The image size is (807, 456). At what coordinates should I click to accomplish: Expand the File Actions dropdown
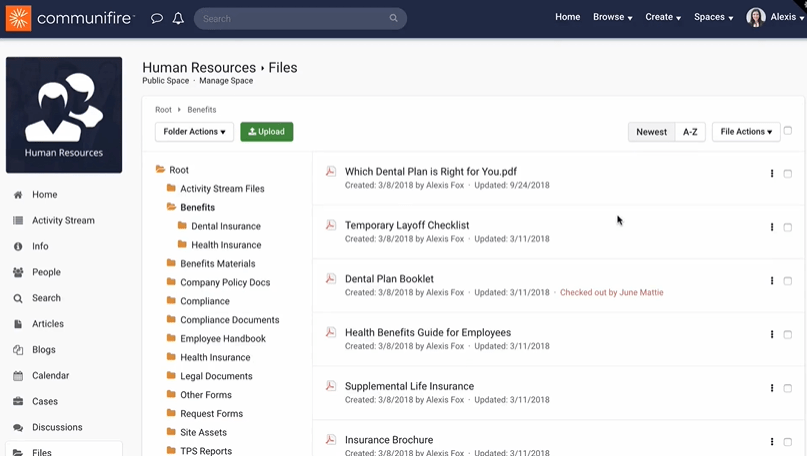click(x=746, y=132)
